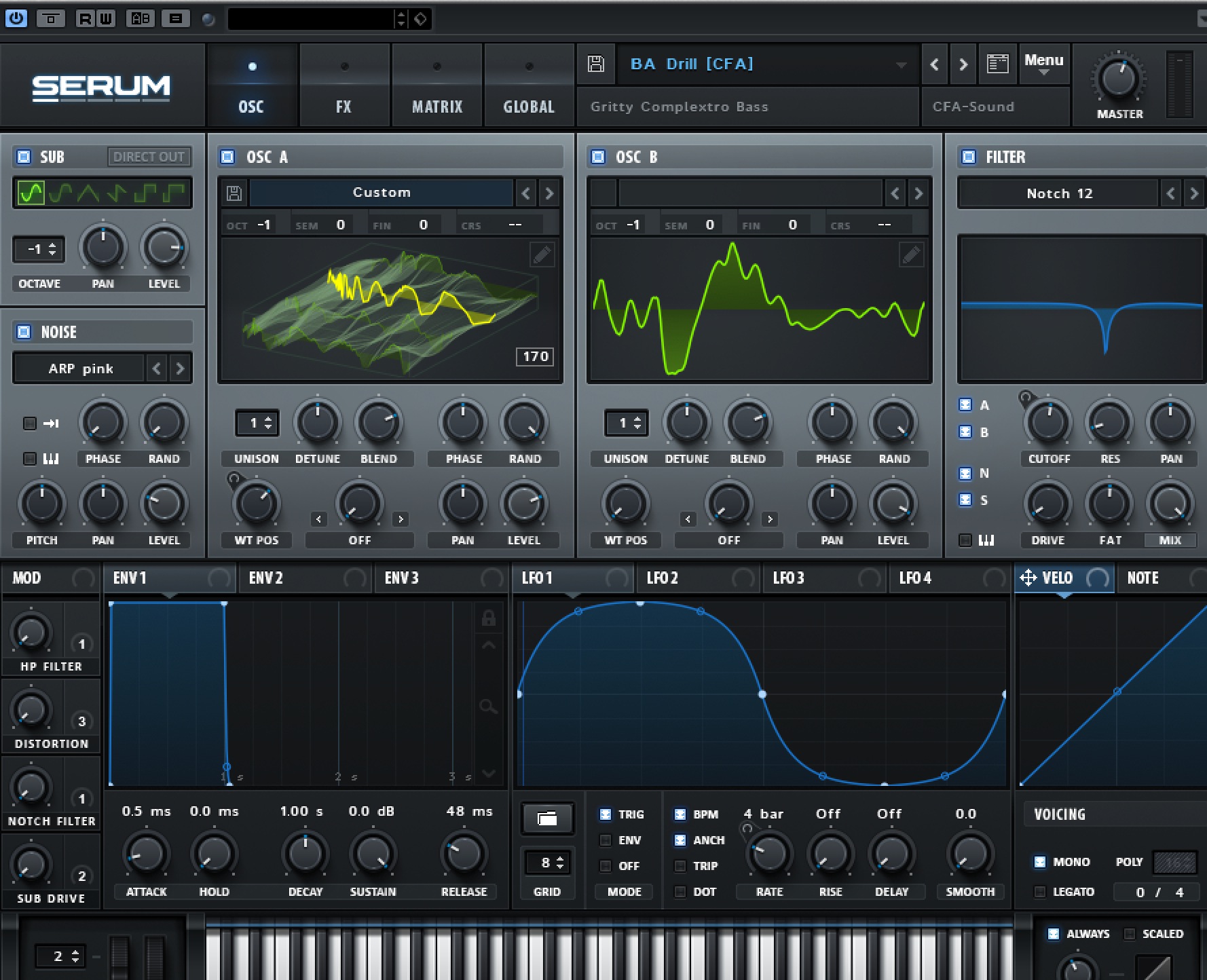This screenshot has width=1207, height=980.
Task: Enable the MONO voicing checkbox
Action: 1040,862
